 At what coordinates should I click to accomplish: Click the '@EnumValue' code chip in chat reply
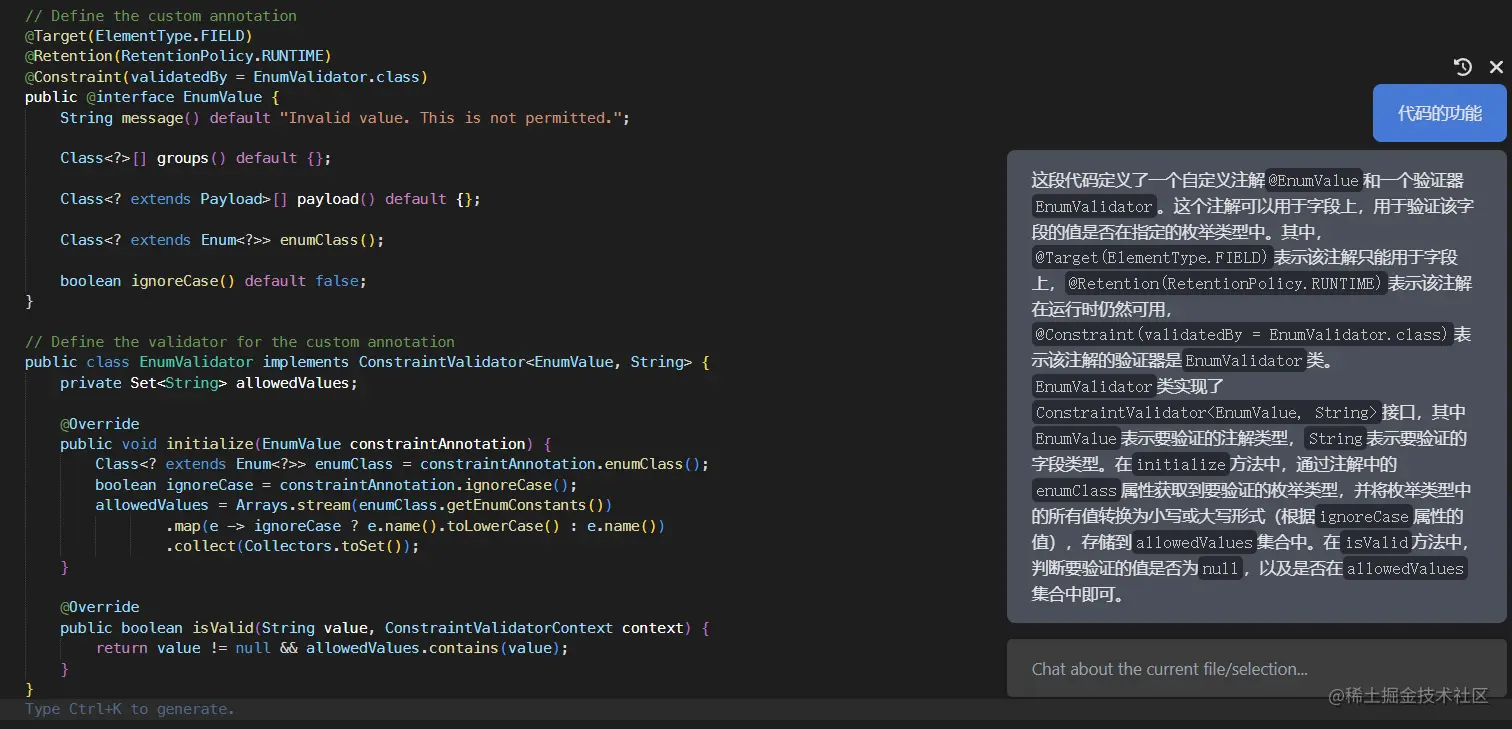tap(1314, 181)
